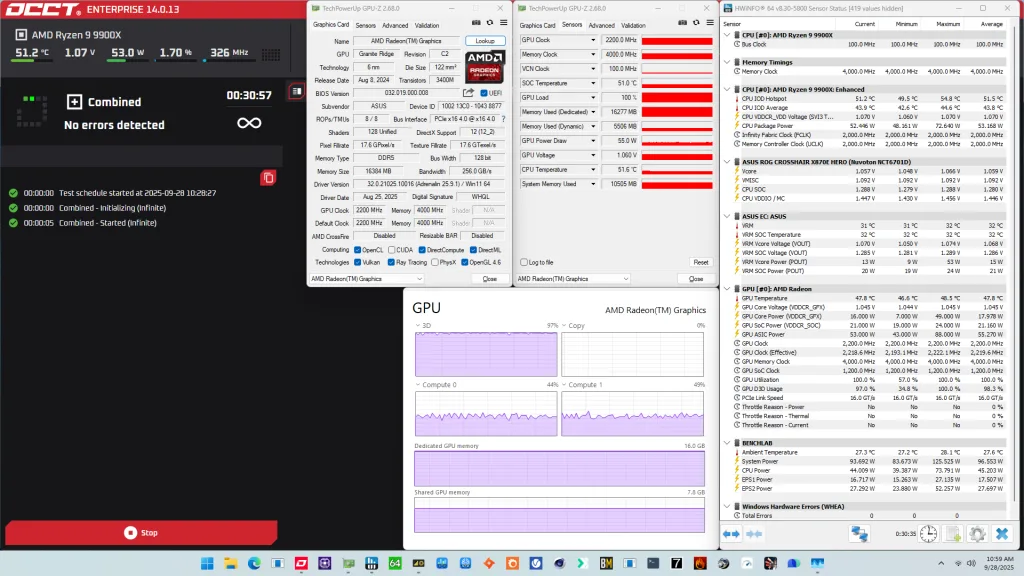The image size is (1024, 576).
Task: Click the GPU Load red bar in sensors
Action: (678, 99)
